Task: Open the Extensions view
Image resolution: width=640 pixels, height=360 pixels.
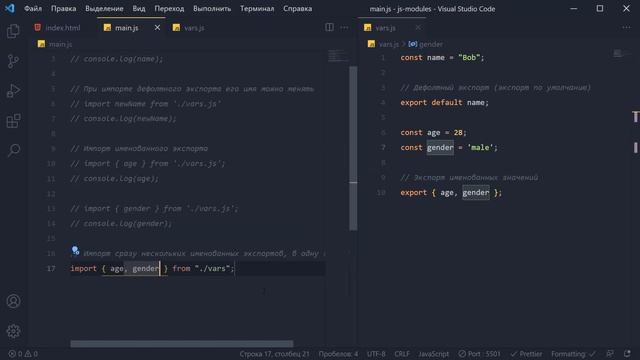Action: tap(13, 120)
